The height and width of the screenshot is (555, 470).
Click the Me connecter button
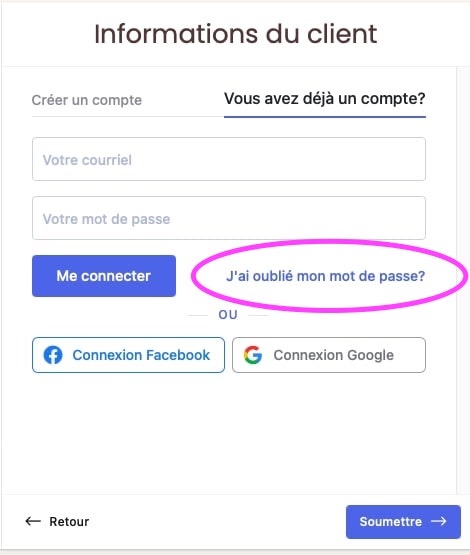(104, 276)
